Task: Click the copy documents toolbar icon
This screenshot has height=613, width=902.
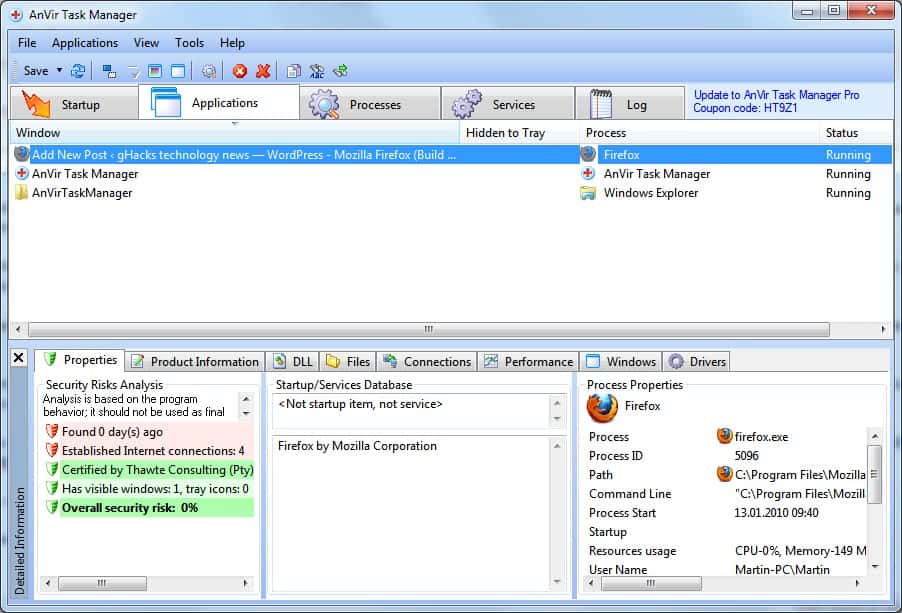Action: pos(294,71)
